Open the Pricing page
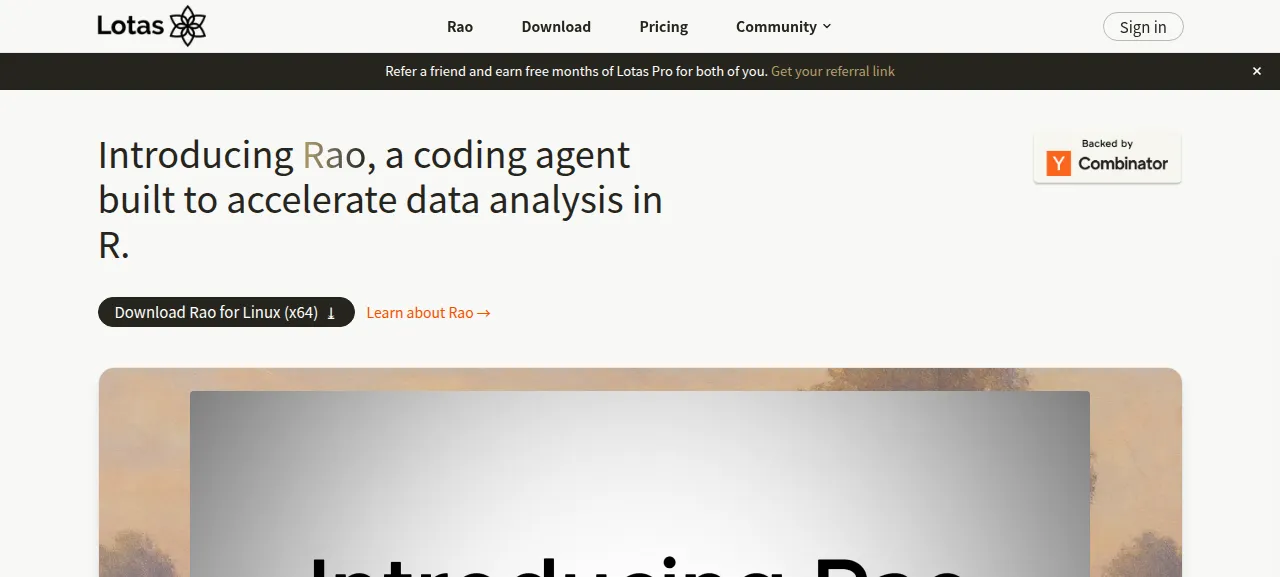Screen dimensions: 1280x577 point(664,27)
